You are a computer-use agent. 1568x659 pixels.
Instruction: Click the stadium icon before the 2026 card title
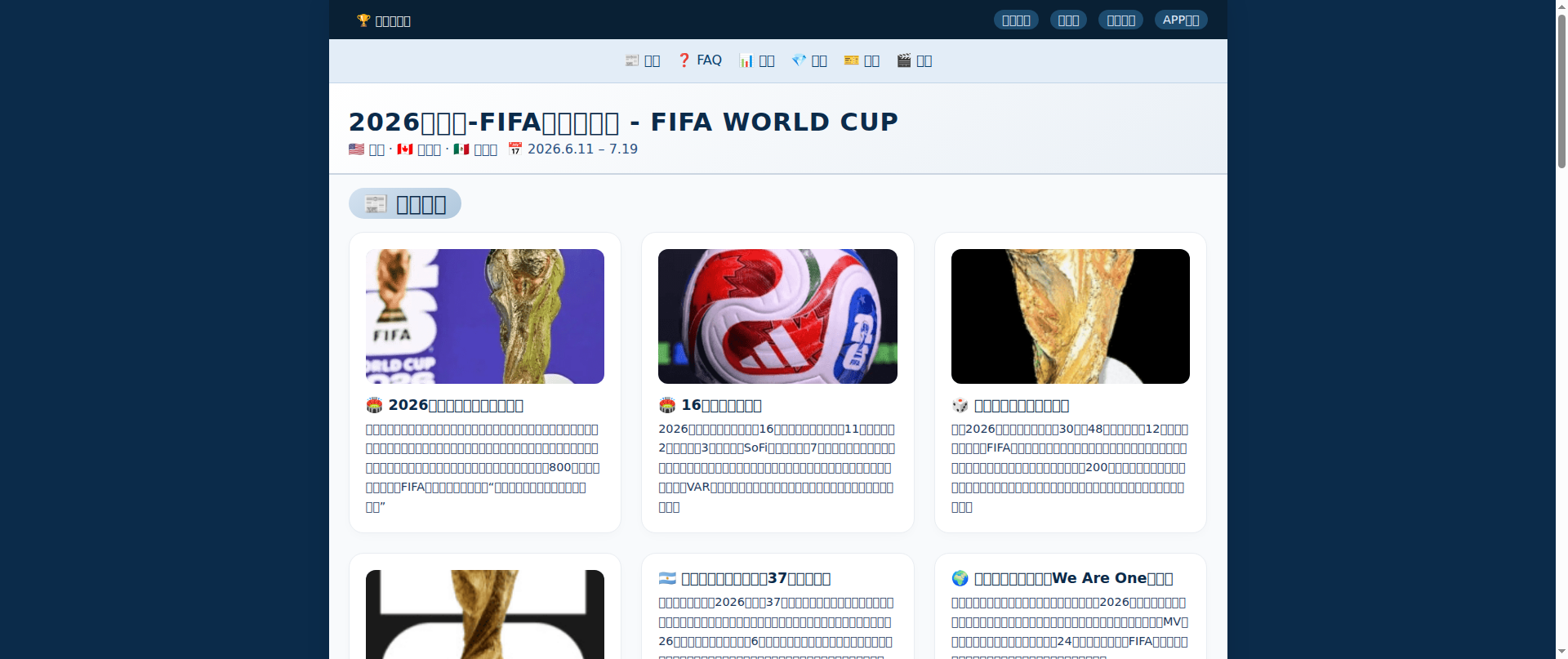pos(374,405)
